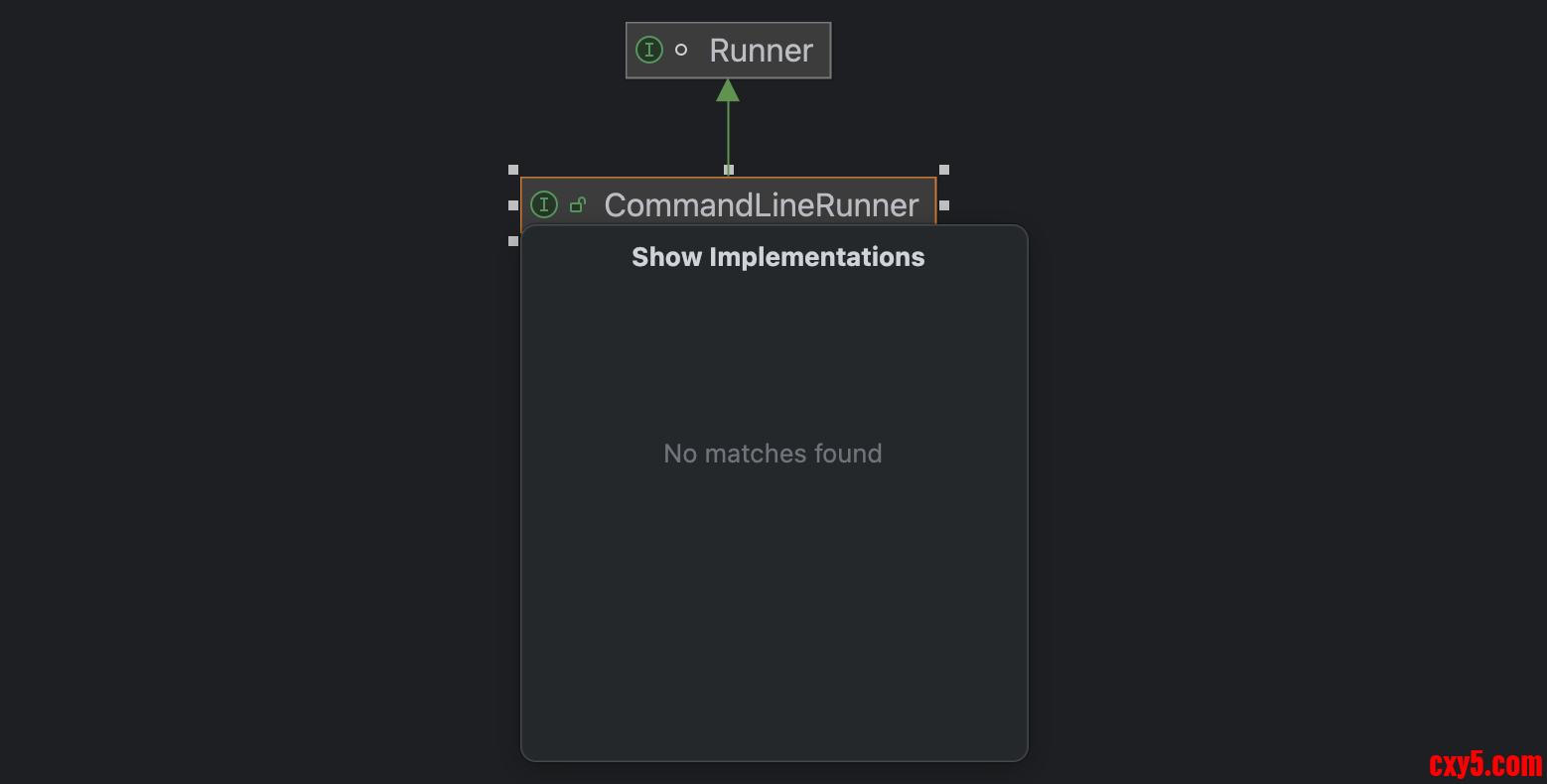Click CommandLineRunner's green interface icon

pyautogui.click(x=544, y=204)
